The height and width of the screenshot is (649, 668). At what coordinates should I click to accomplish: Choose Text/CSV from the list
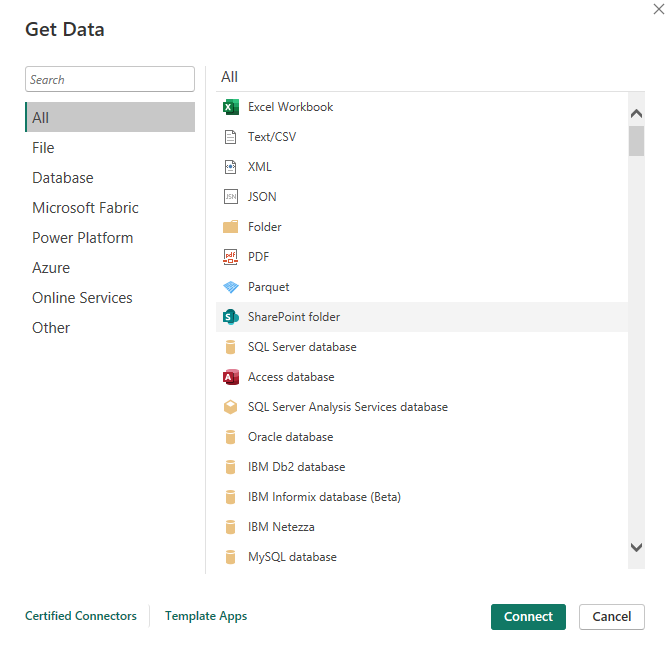[272, 137]
